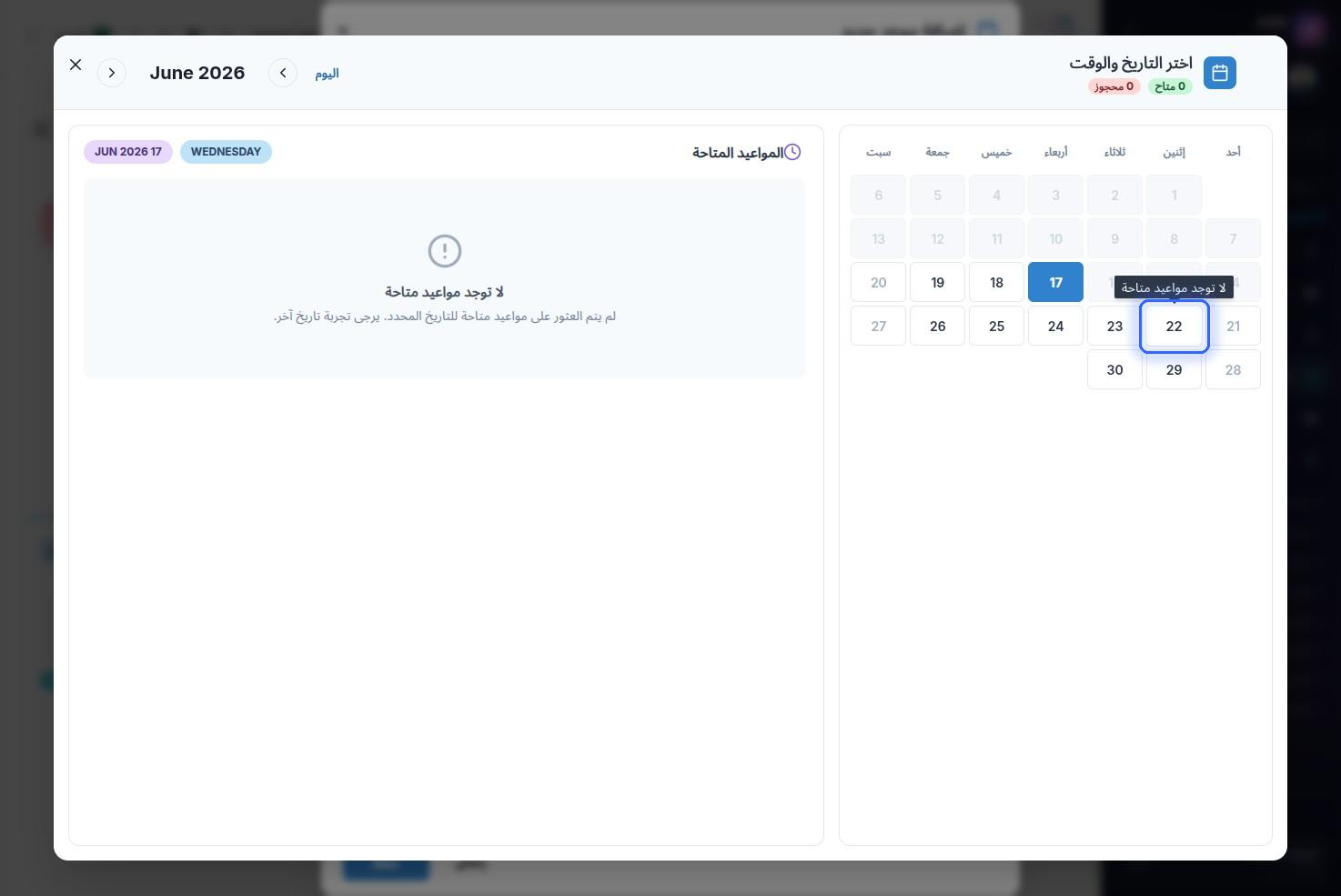The image size is (1341, 896).
Task: Select day 23 in the calendar
Action: pos(1114,326)
